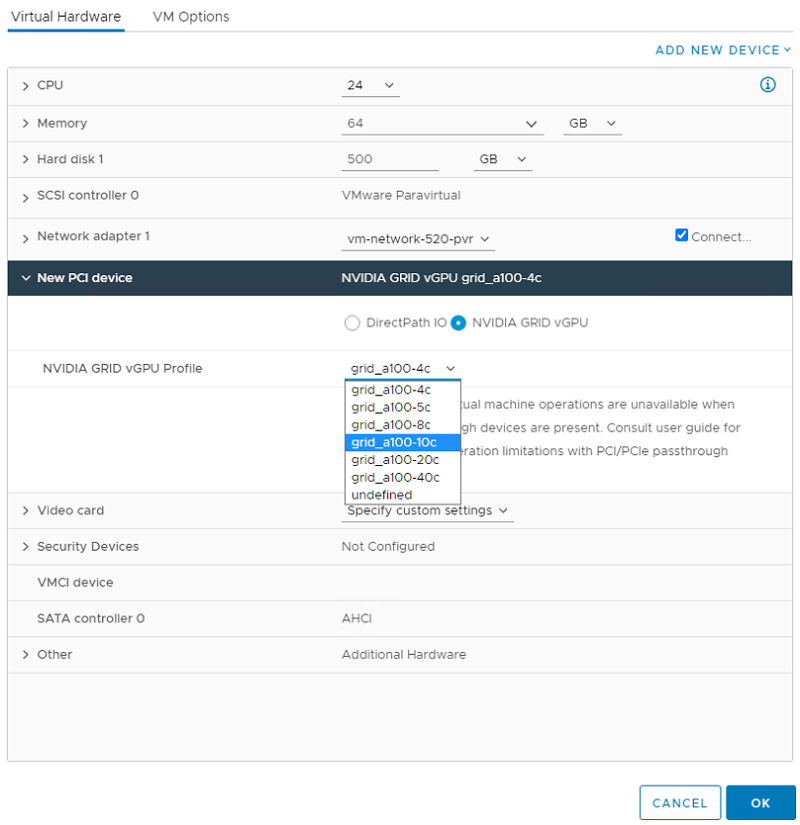Expand the CPU settings row
The width and height of the screenshot is (800, 825).
25,86
